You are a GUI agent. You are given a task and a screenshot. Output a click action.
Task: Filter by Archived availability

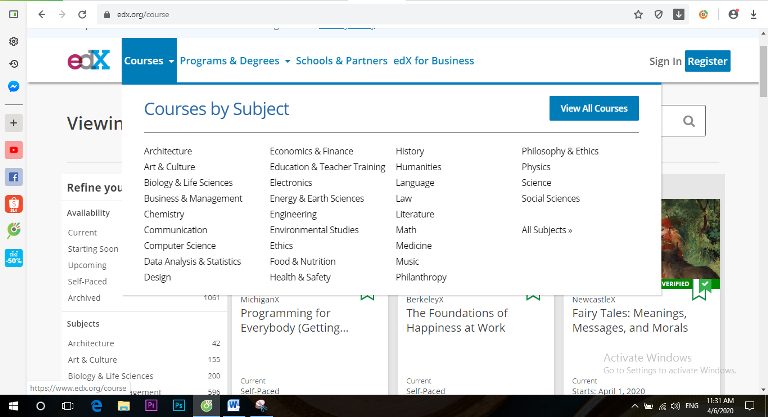pyautogui.click(x=84, y=298)
